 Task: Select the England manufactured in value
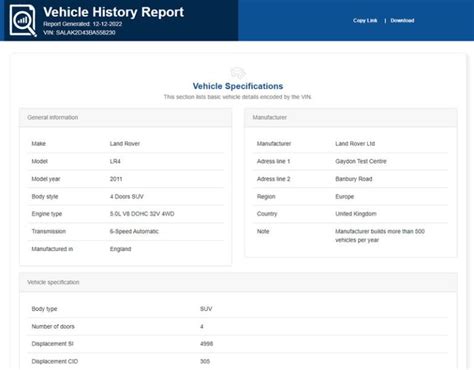tap(120, 249)
